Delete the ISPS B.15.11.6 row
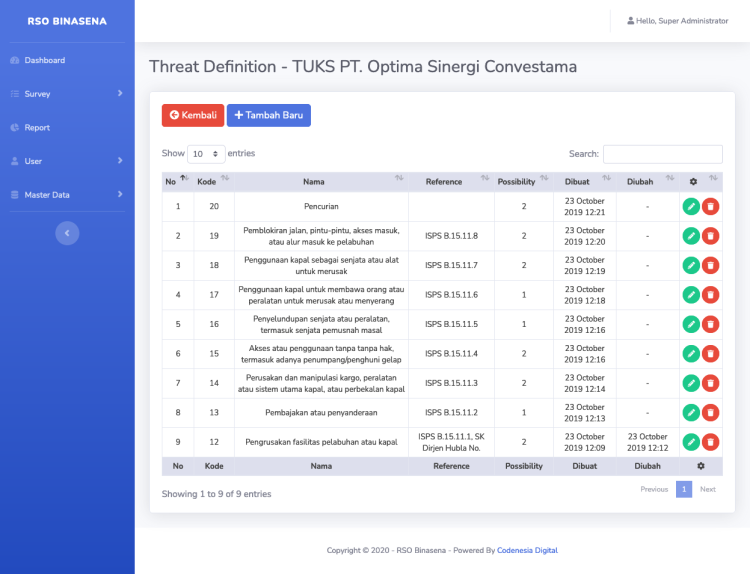The image size is (750, 574). pos(710,295)
